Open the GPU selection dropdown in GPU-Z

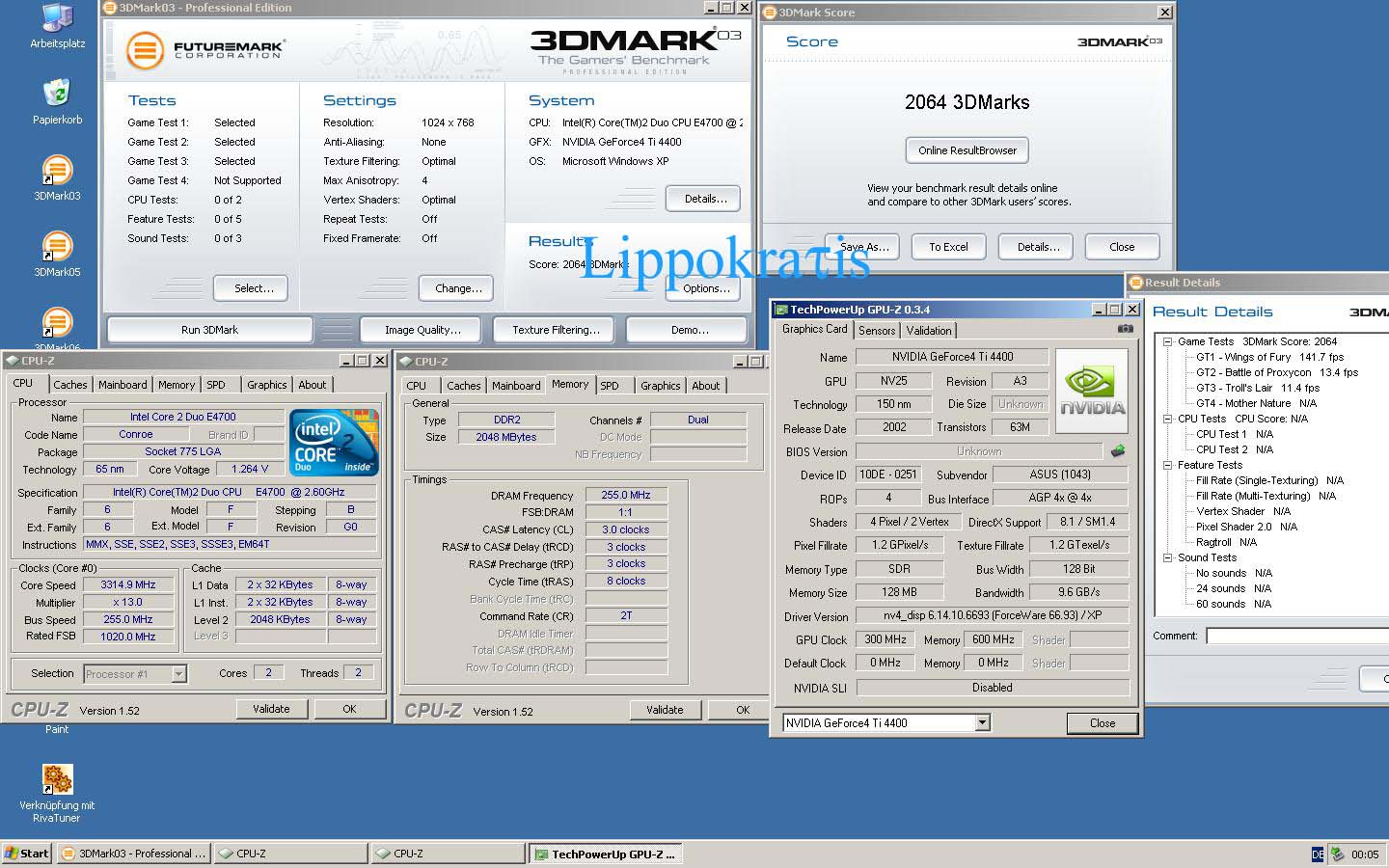[x=982, y=722]
